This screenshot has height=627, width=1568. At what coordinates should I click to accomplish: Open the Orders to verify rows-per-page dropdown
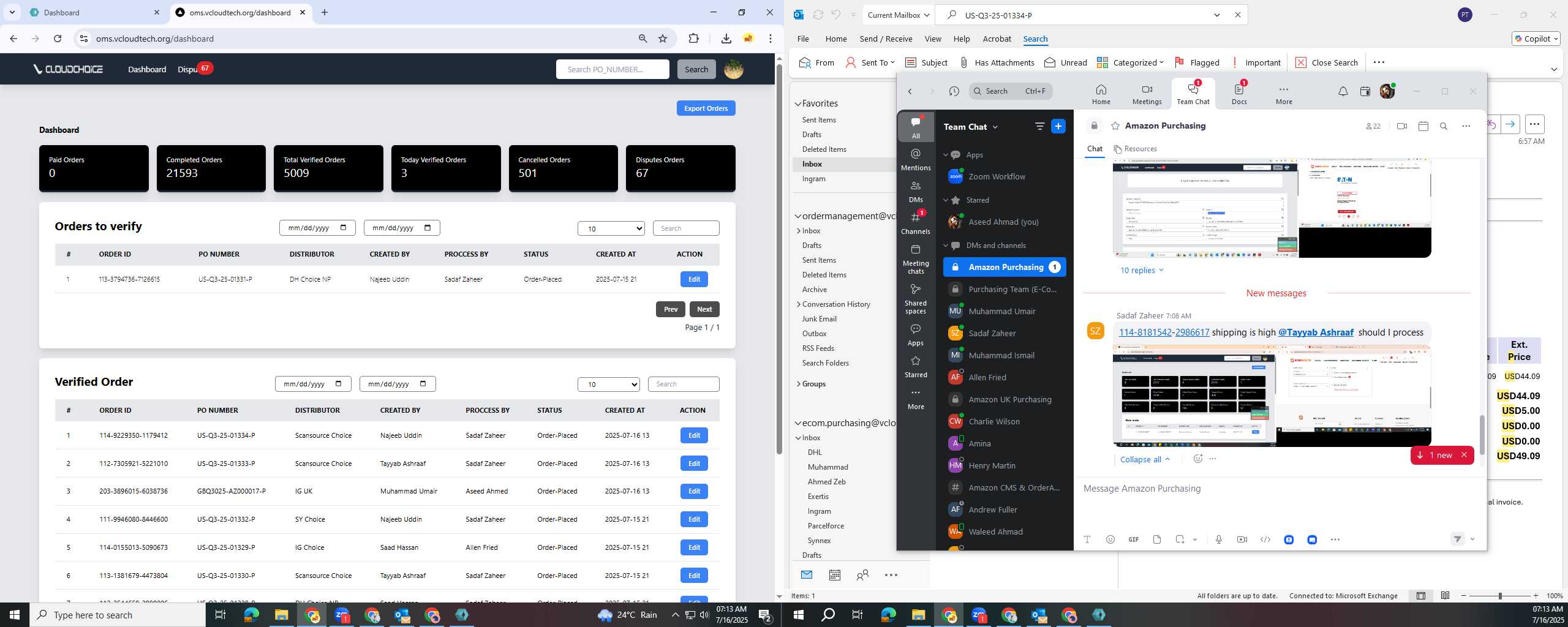coord(611,228)
